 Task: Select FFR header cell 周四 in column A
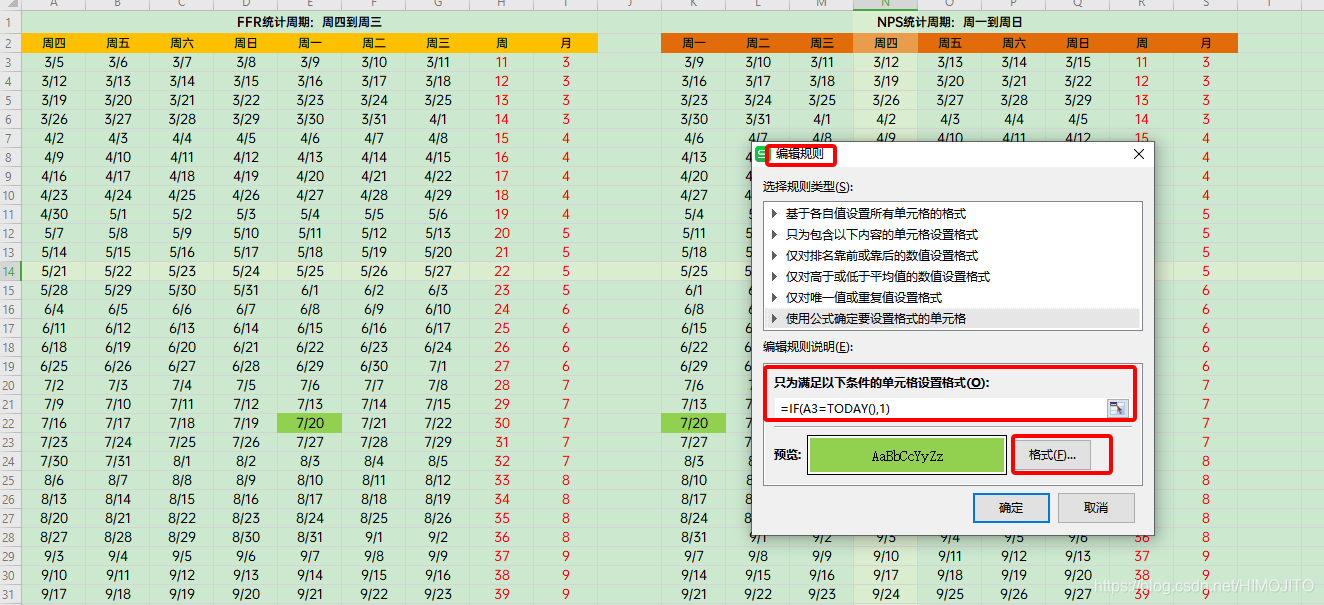[54, 43]
